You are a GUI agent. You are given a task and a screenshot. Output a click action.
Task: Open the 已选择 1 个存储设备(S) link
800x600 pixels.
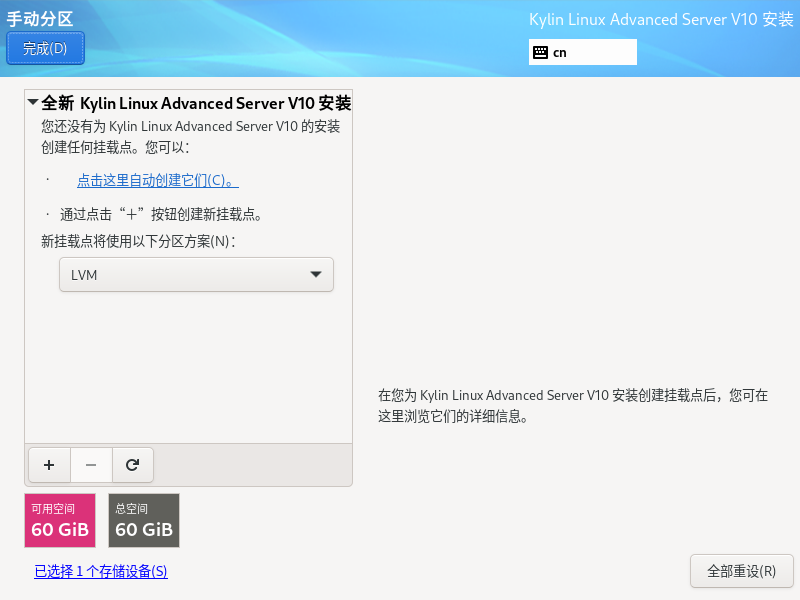pyautogui.click(x=101, y=571)
